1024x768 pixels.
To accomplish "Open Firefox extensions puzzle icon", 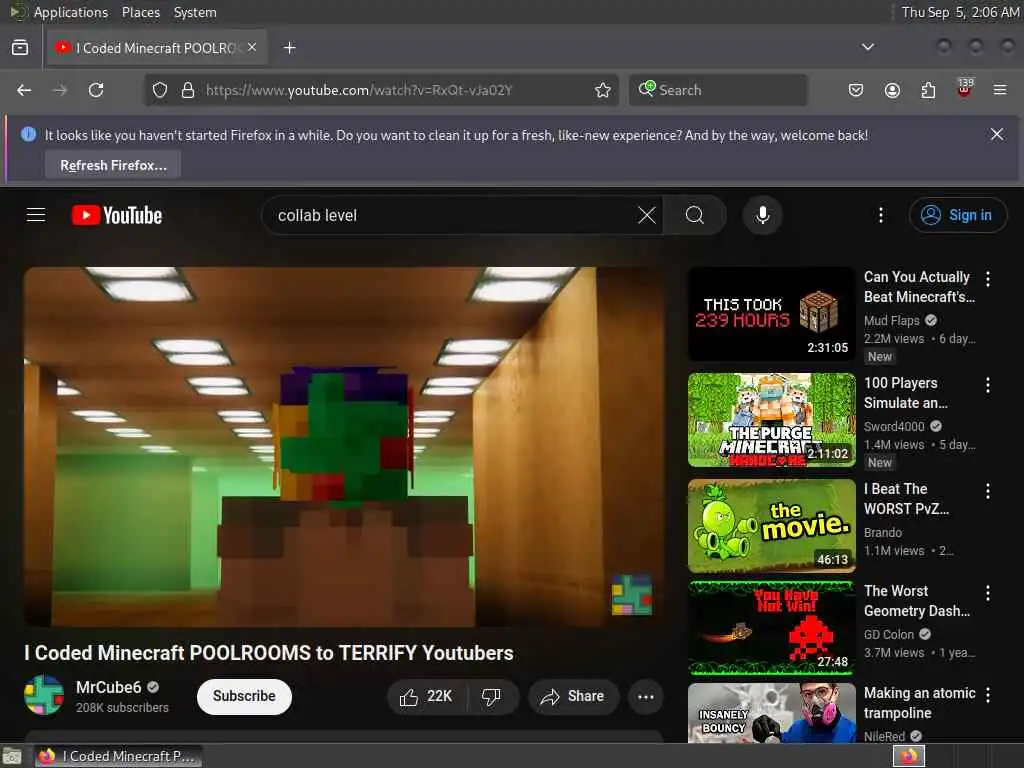I will [928, 90].
